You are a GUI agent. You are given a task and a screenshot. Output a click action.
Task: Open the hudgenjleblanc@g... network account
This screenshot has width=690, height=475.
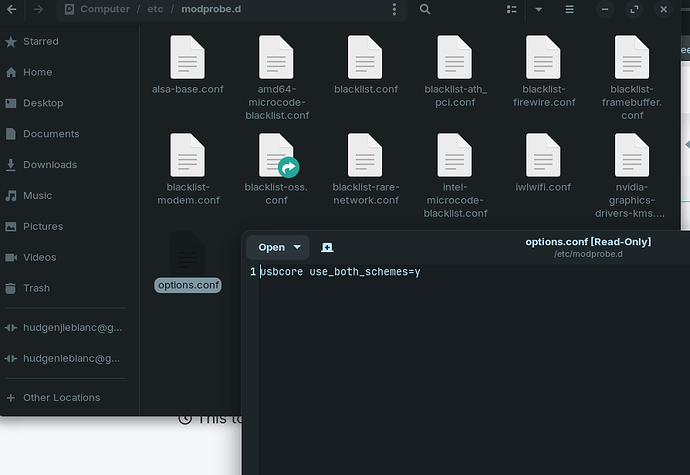pos(68,328)
